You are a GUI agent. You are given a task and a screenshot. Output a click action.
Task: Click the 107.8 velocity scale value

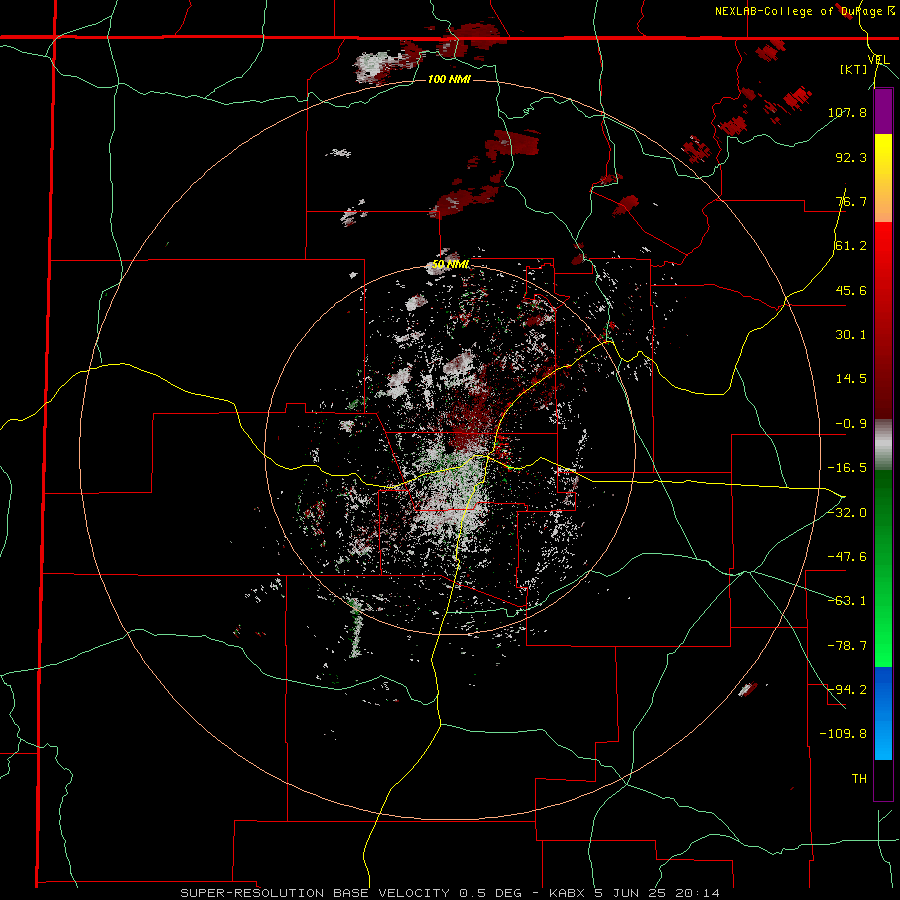coord(847,112)
